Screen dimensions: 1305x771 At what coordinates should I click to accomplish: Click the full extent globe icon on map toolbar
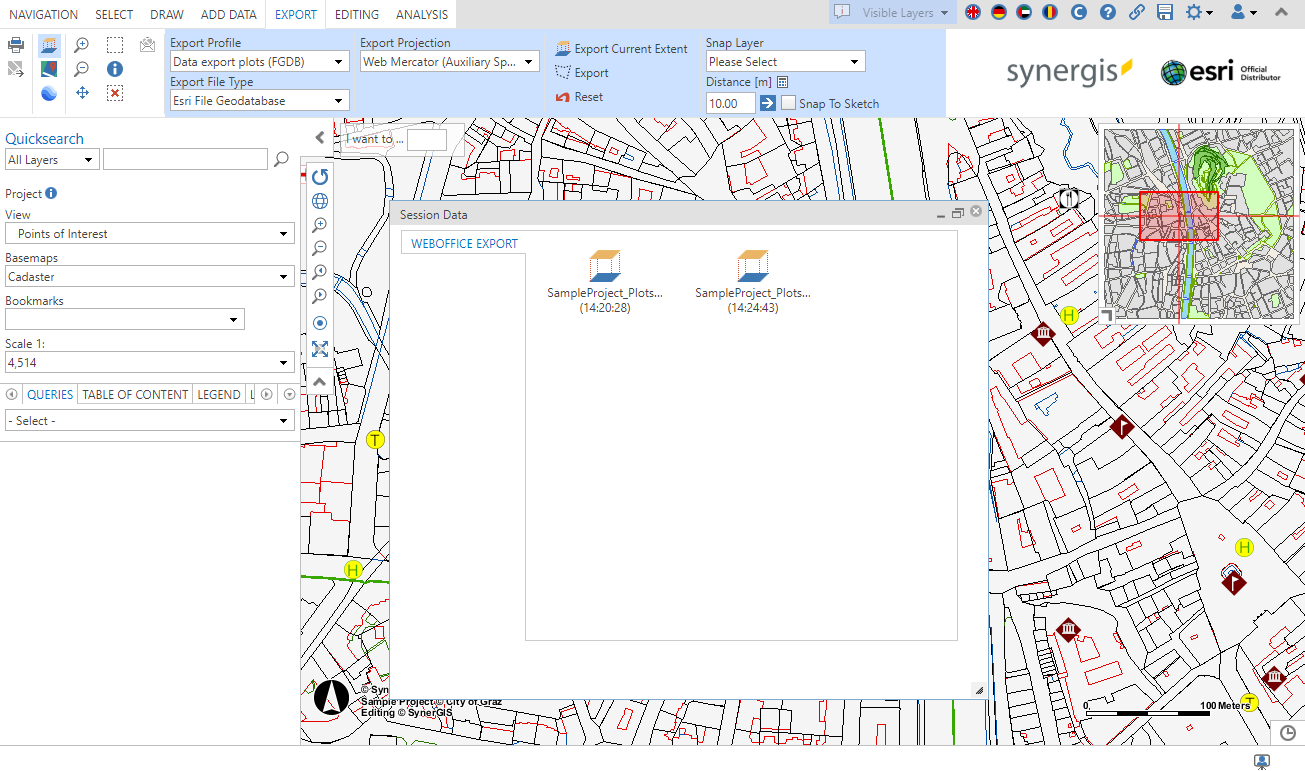click(319, 200)
